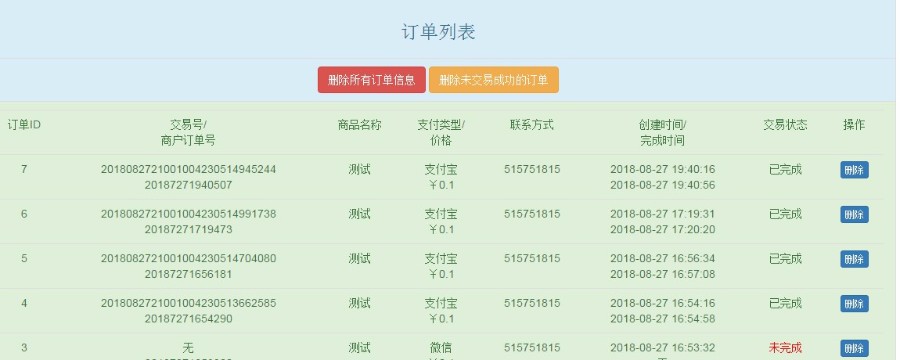Image resolution: width=900 pixels, height=360 pixels.
Task: Select merchant order number 20187271940507
Action: tap(188, 185)
